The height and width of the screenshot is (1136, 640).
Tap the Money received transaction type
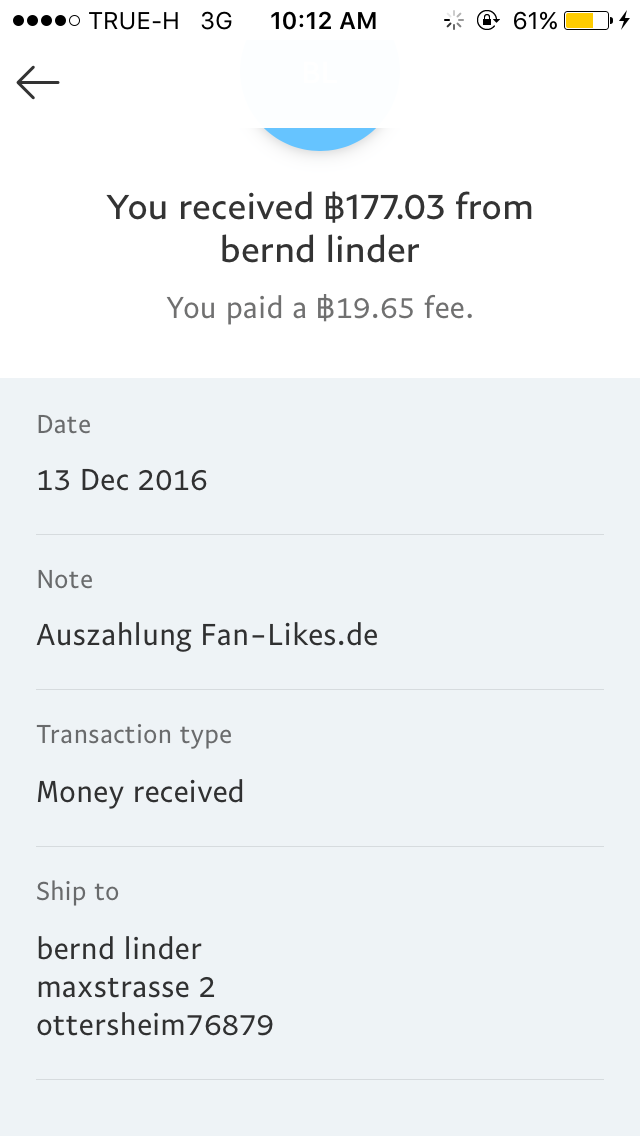(140, 792)
